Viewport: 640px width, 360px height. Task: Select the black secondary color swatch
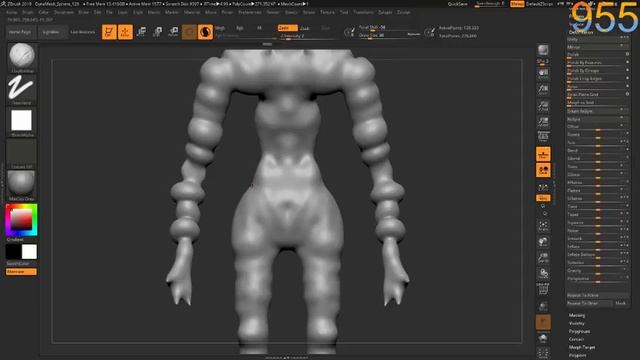(13, 252)
